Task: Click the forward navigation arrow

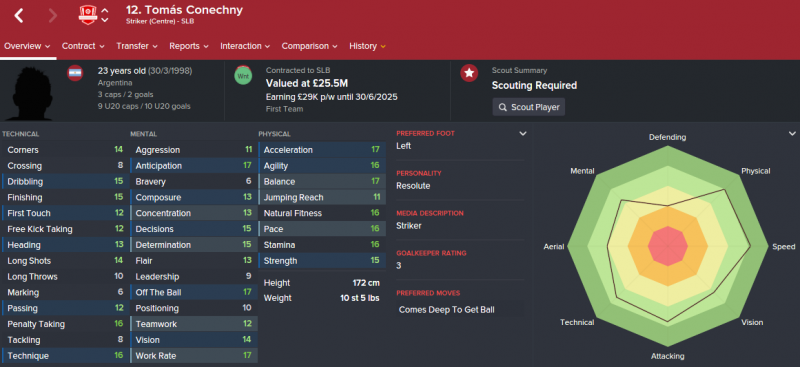Action: (53, 15)
